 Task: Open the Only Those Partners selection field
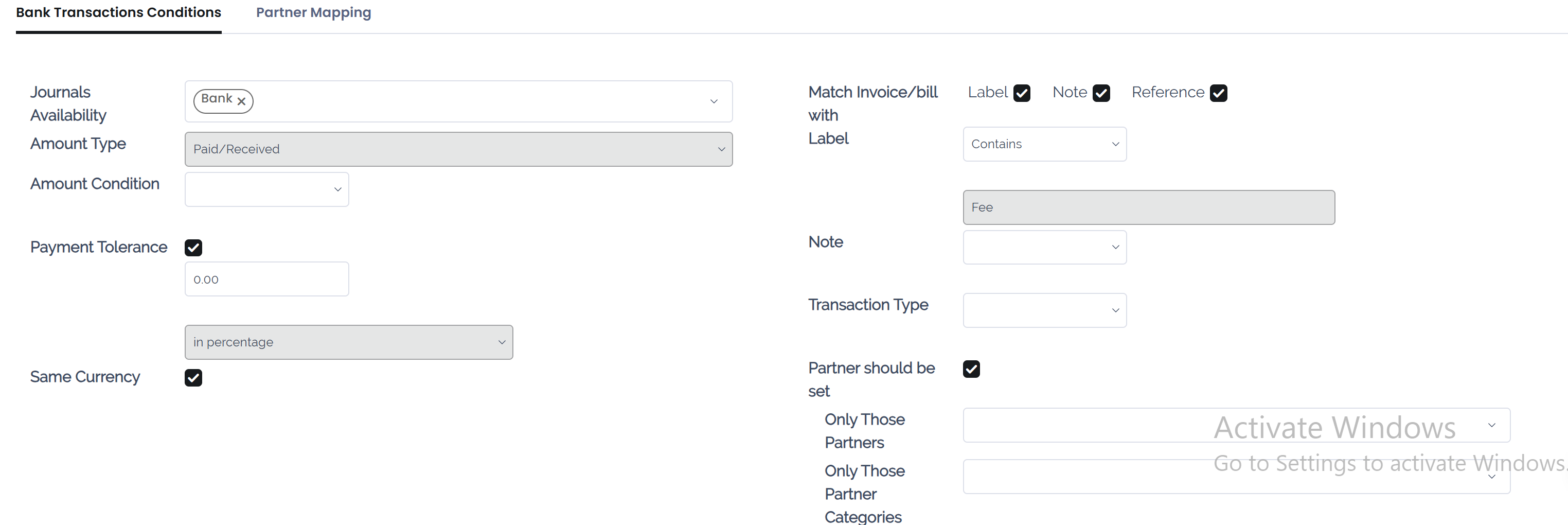click(x=1236, y=425)
